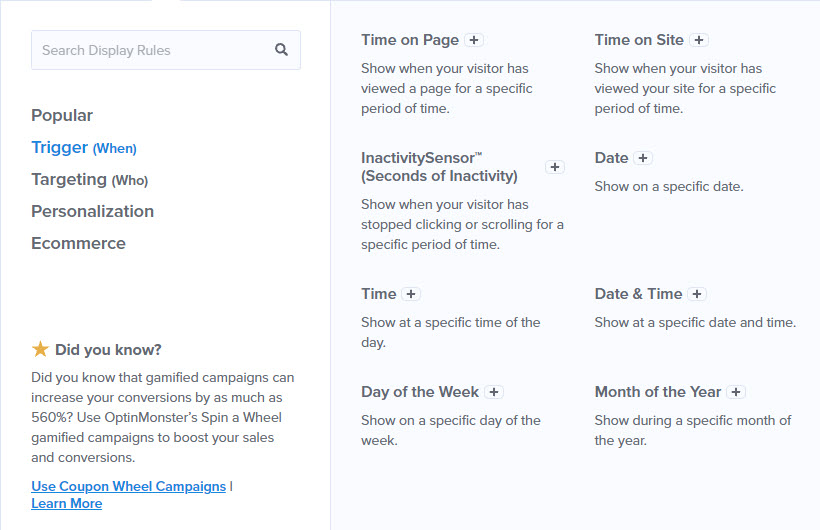The image size is (820, 530).
Task: Add the Time on Page rule
Action: click(x=474, y=40)
